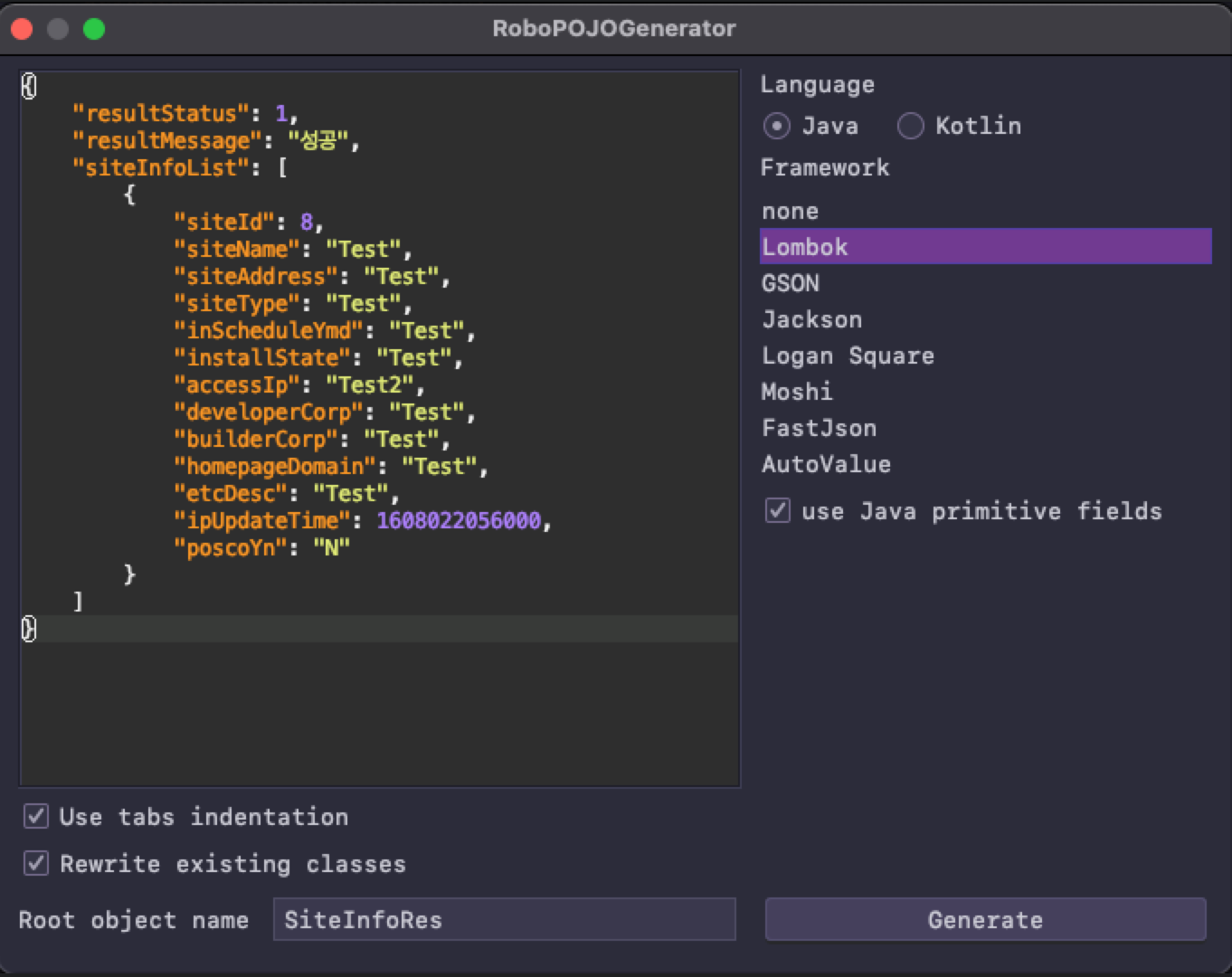This screenshot has height=977, width=1232.
Task: Toggle use Java primitive fields checkbox
Action: point(778,510)
